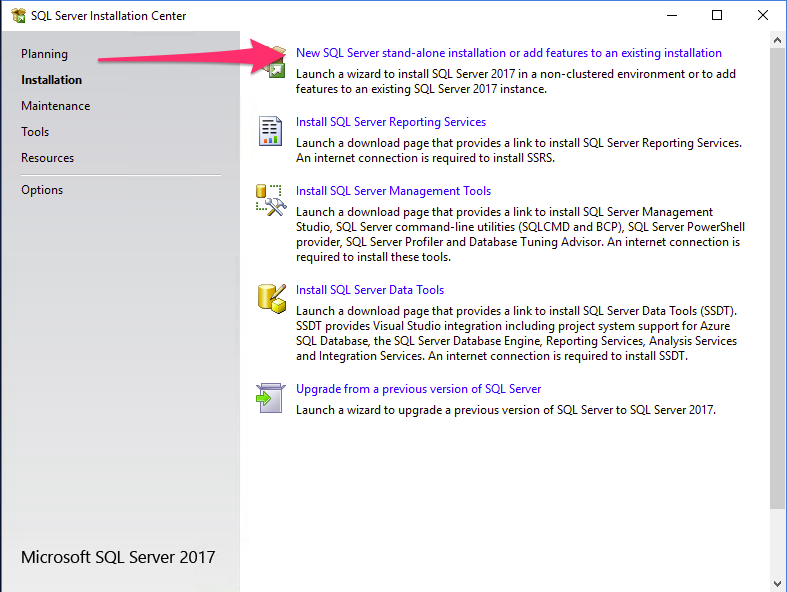787x592 pixels.
Task: Click the Management Tools hammer and wrench icon
Action: 271,200
